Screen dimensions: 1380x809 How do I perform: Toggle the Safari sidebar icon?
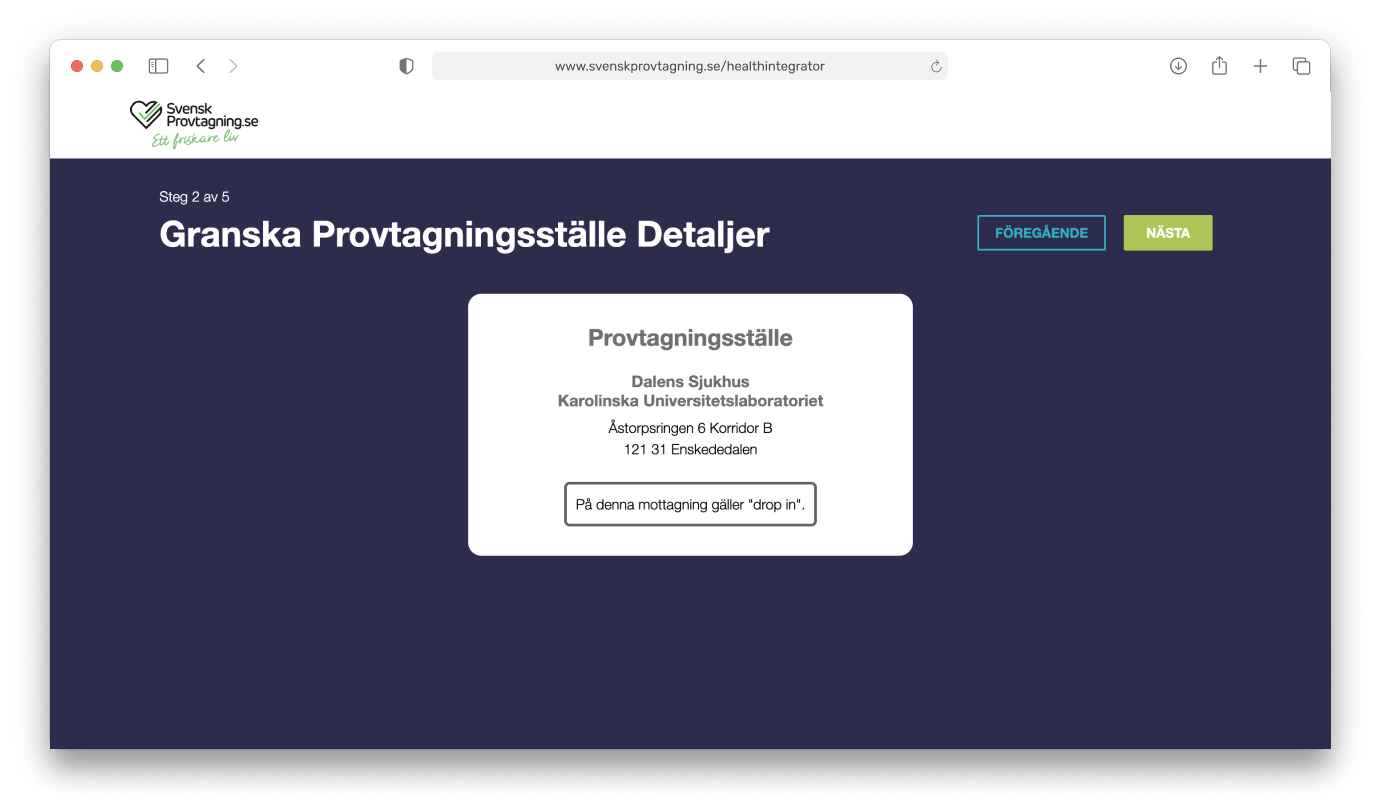point(158,66)
